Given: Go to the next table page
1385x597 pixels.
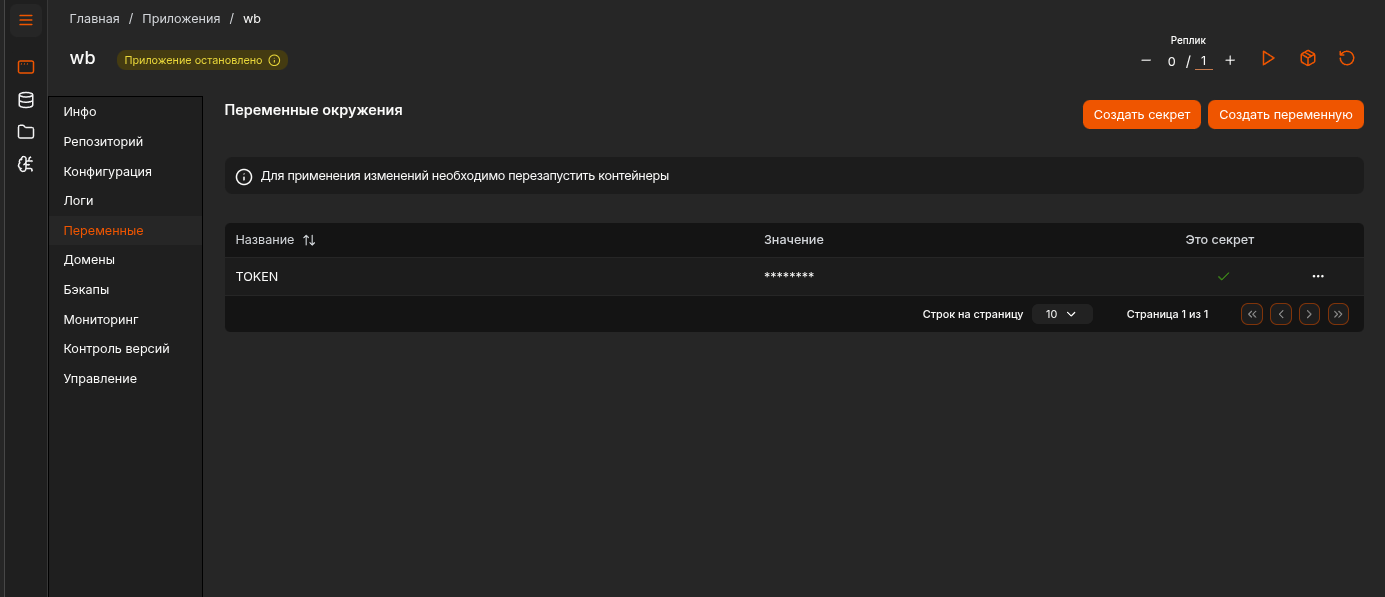Looking at the screenshot, I should (1309, 314).
